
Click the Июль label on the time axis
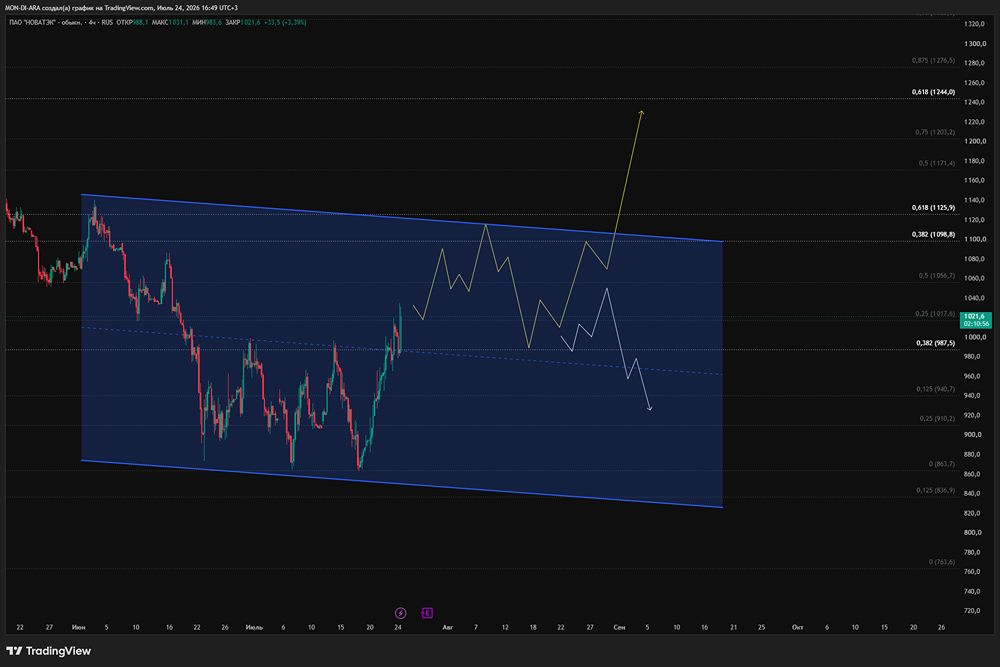click(254, 627)
